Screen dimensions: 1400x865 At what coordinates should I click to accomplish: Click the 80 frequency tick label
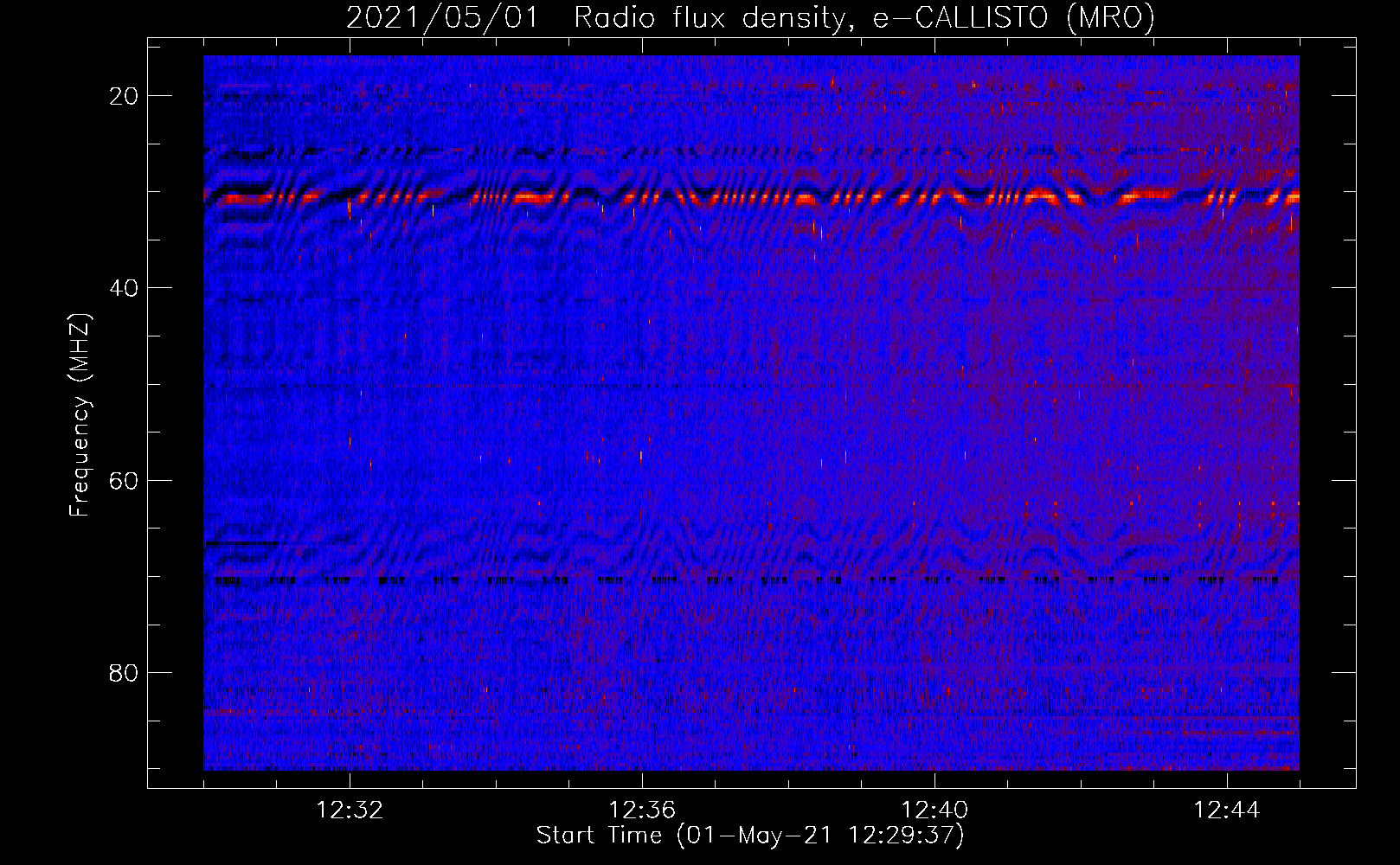point(125,673)
